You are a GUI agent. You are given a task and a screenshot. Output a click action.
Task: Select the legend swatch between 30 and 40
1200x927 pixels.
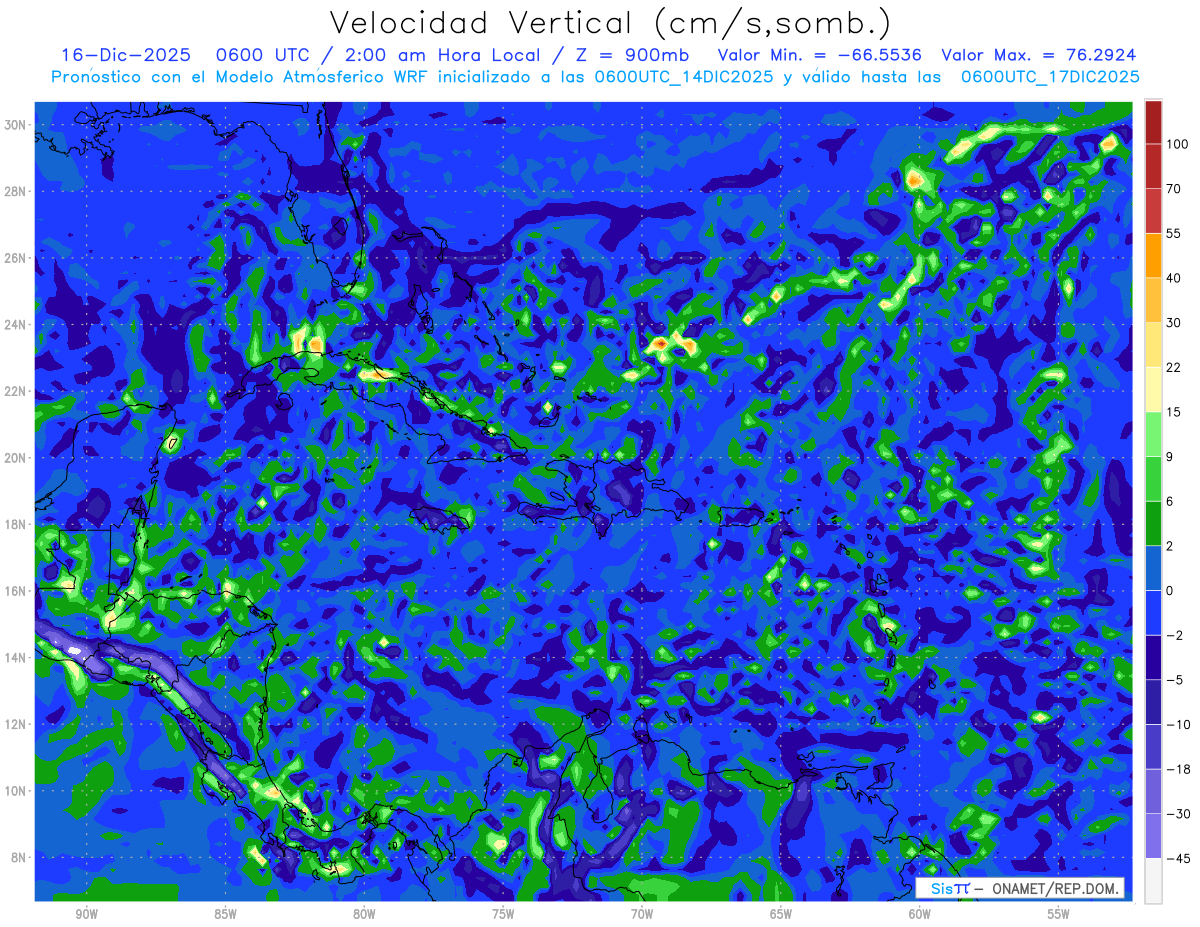pos(1153,300)
